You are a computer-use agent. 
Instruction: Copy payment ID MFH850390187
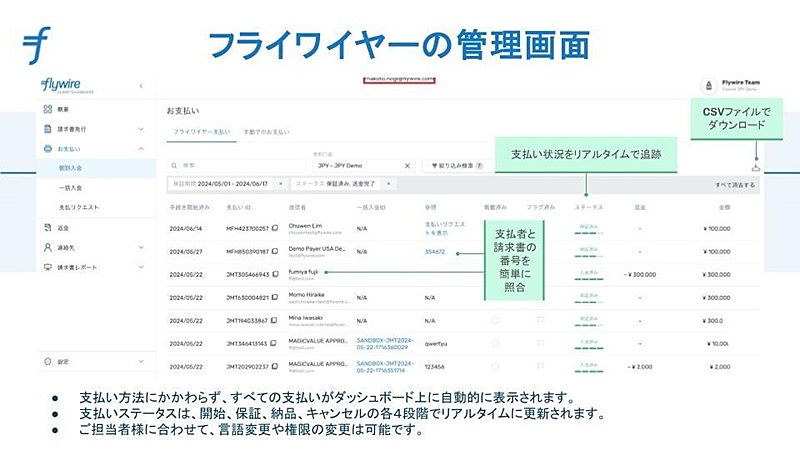275,252
